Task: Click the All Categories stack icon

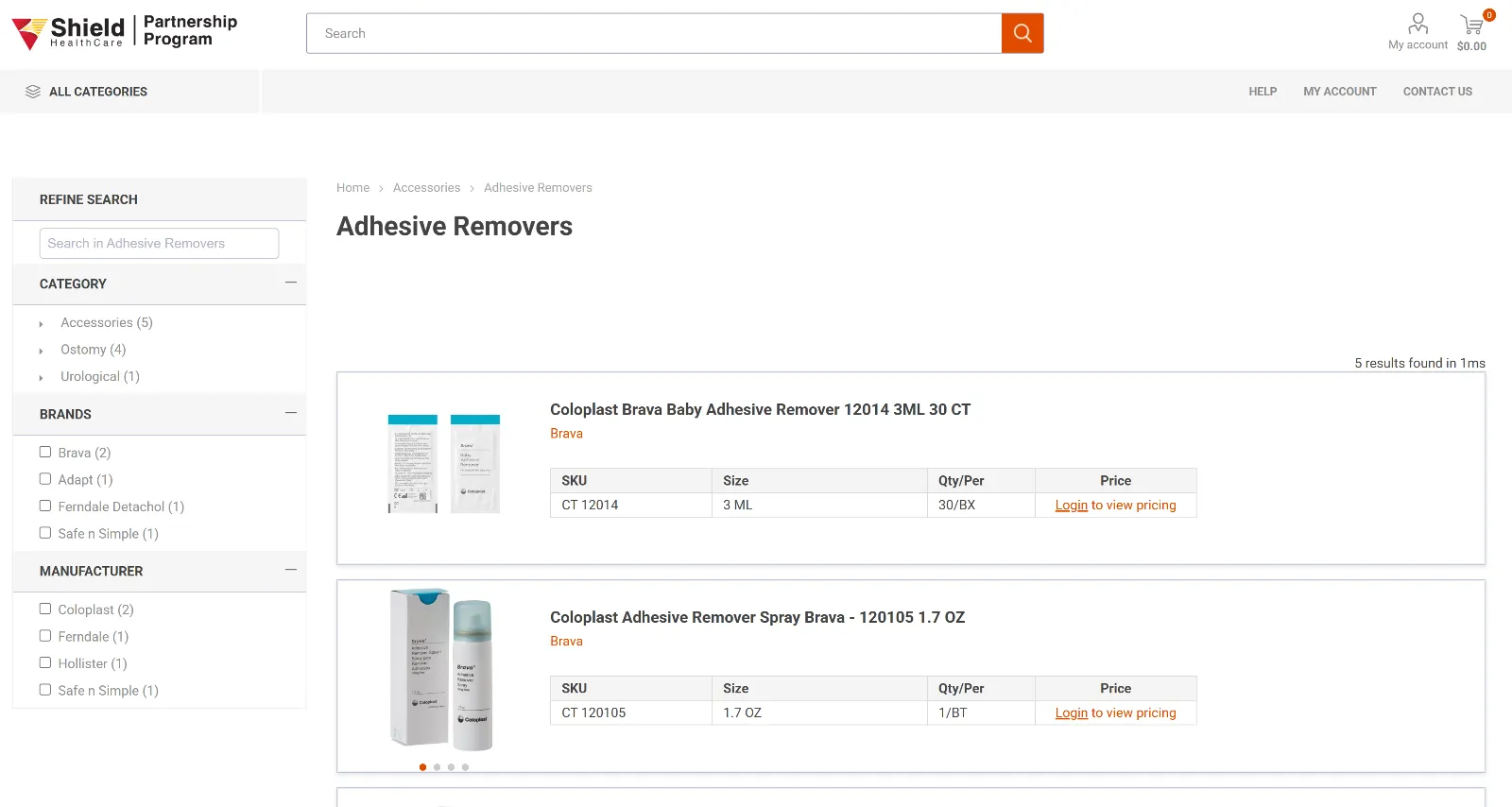Action: click(x=33, y=92)
